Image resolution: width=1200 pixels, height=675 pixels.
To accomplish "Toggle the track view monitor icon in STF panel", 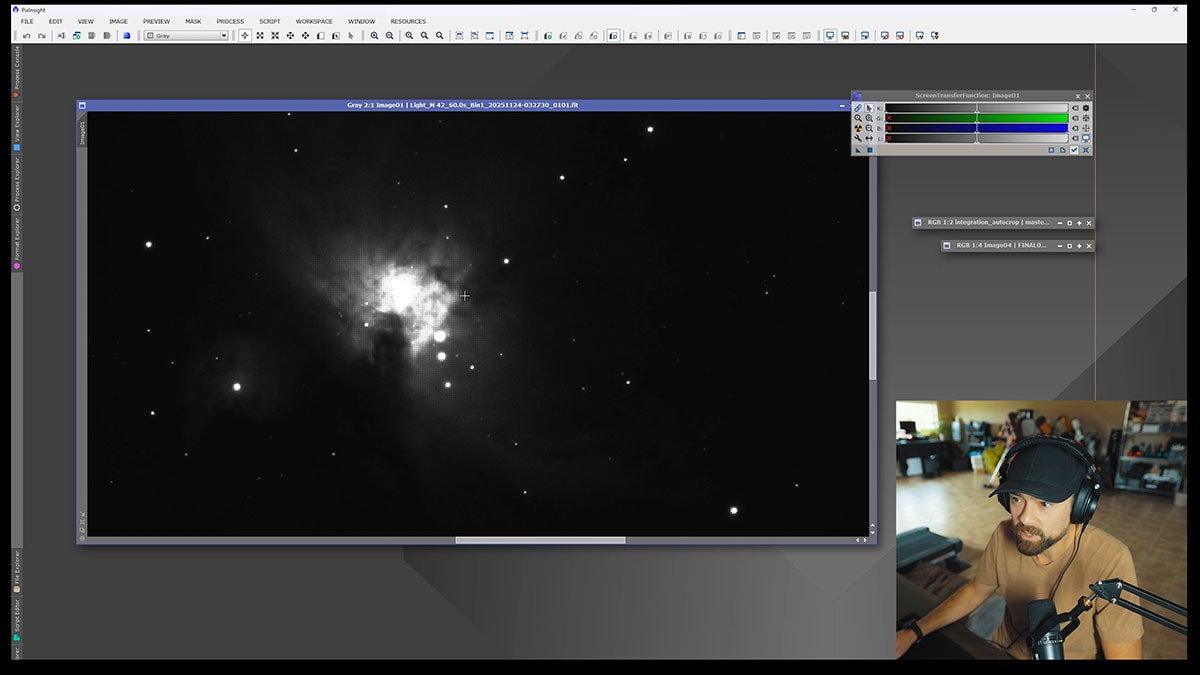I will (1084, 138).
